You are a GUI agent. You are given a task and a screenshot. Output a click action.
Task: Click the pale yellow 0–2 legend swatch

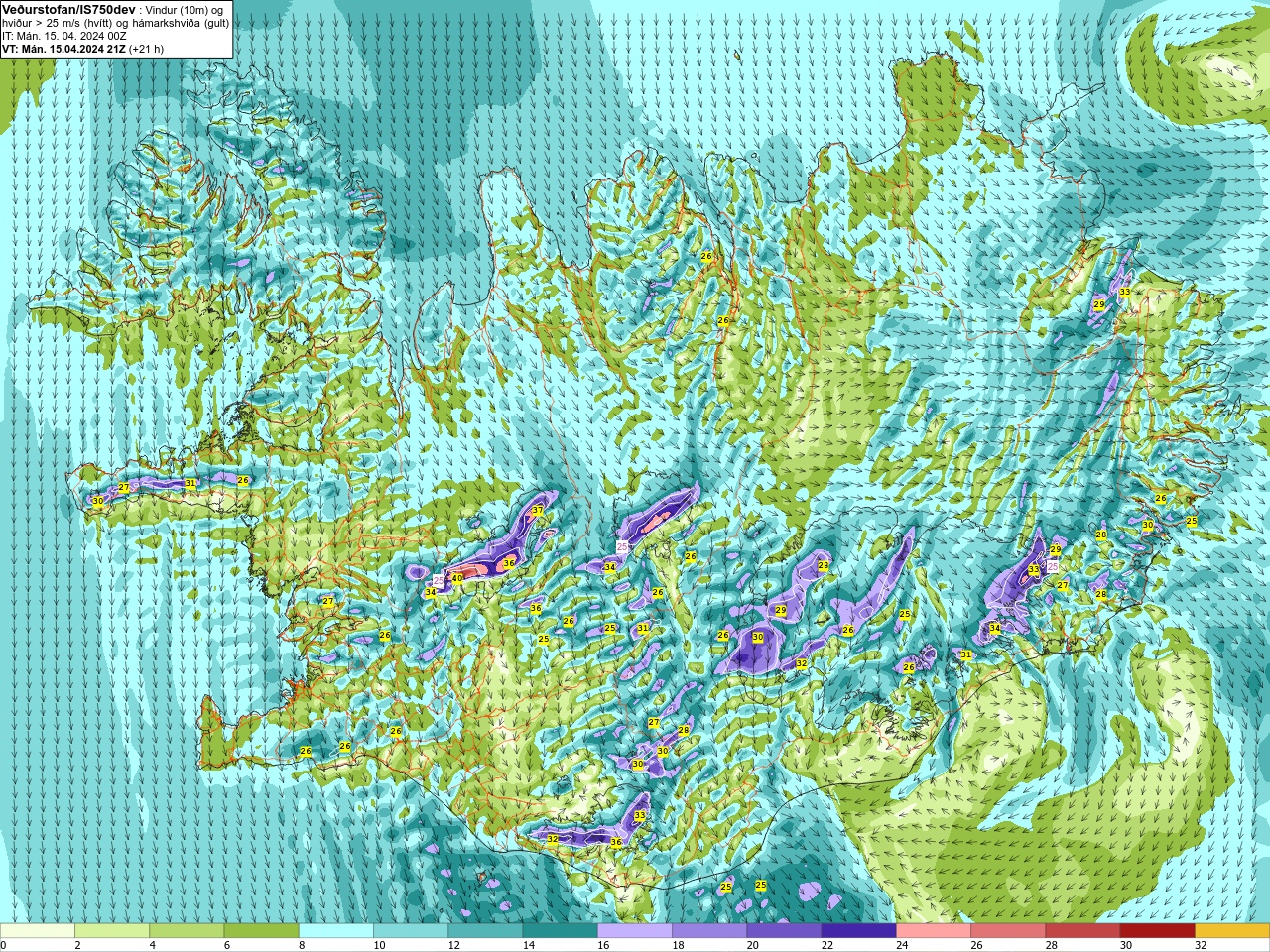click(38, 931)
